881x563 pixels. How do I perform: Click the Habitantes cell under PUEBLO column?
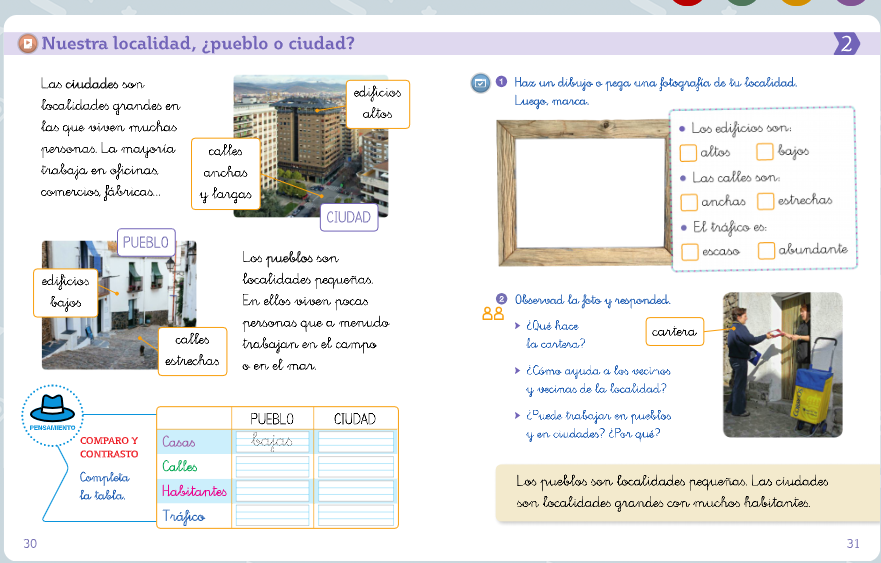click(x=273, y=491)
